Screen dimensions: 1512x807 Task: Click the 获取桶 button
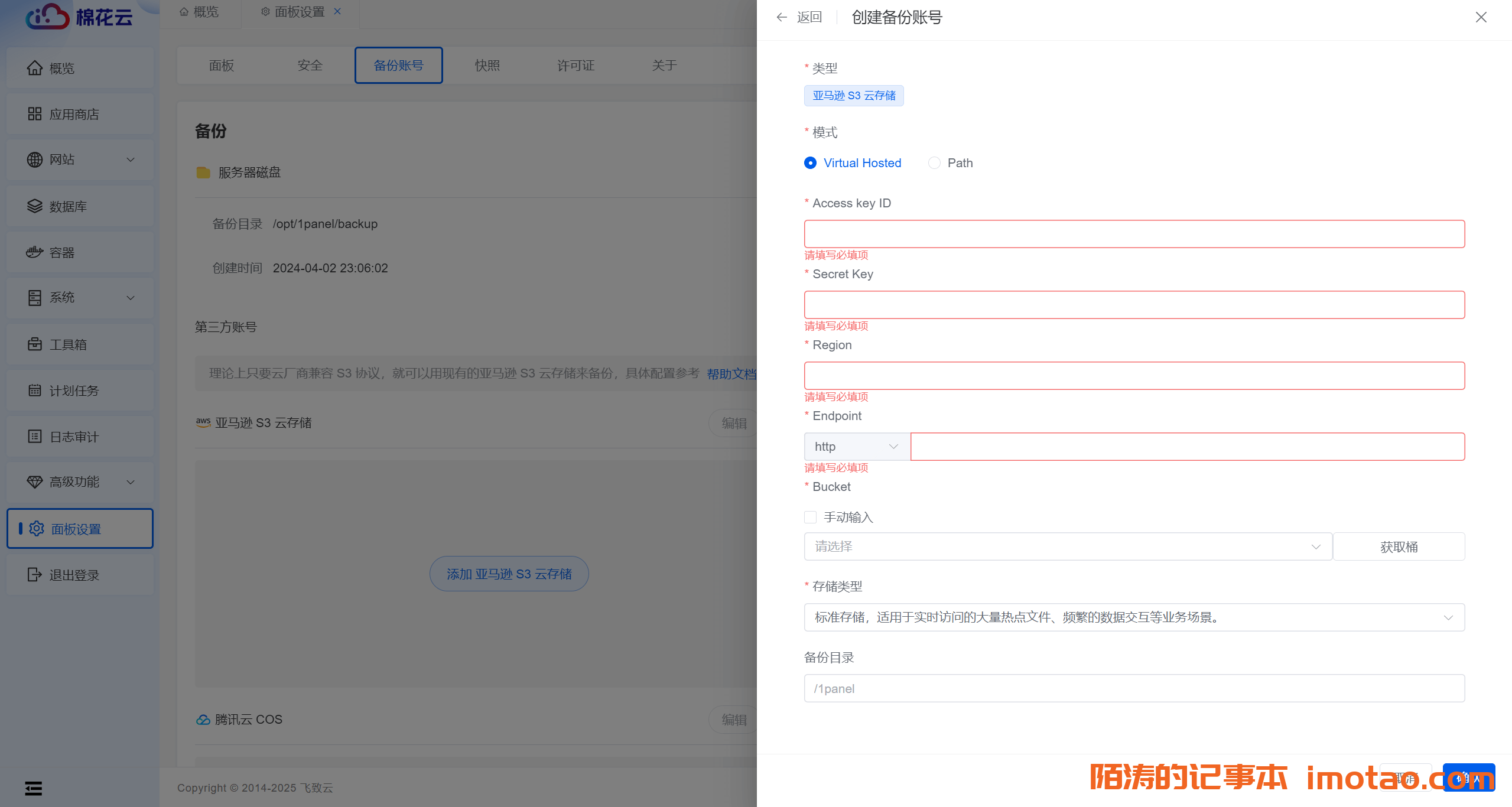(x=1398, y=546)
